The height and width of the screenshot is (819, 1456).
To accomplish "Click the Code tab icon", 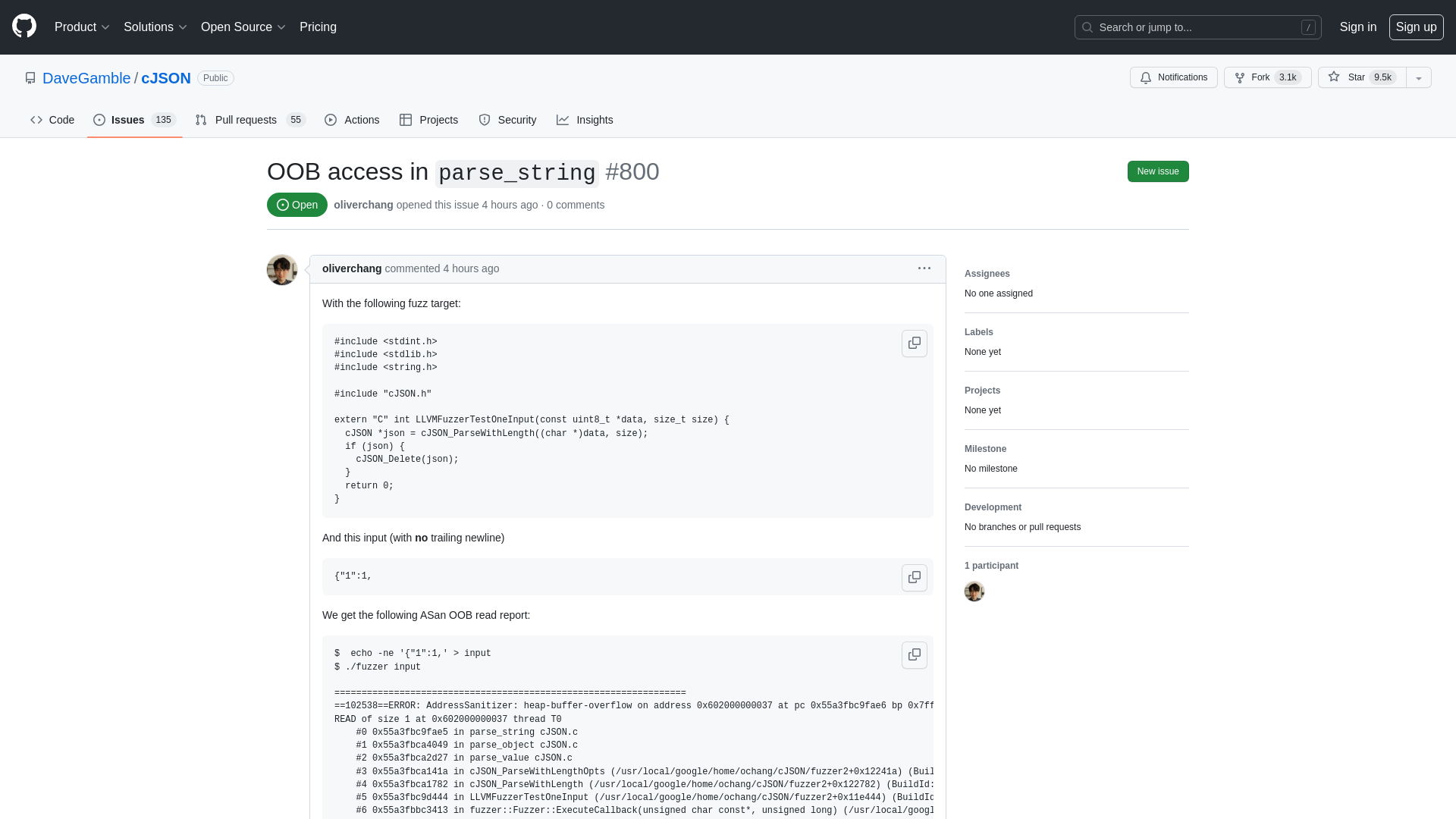I will point(36,120).
